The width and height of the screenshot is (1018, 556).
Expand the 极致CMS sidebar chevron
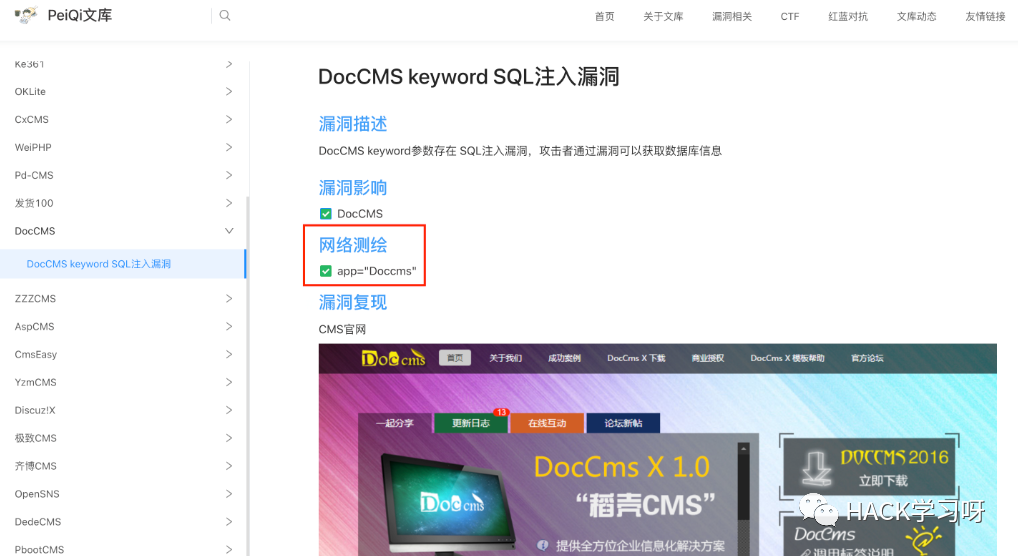tap(229, 438)
